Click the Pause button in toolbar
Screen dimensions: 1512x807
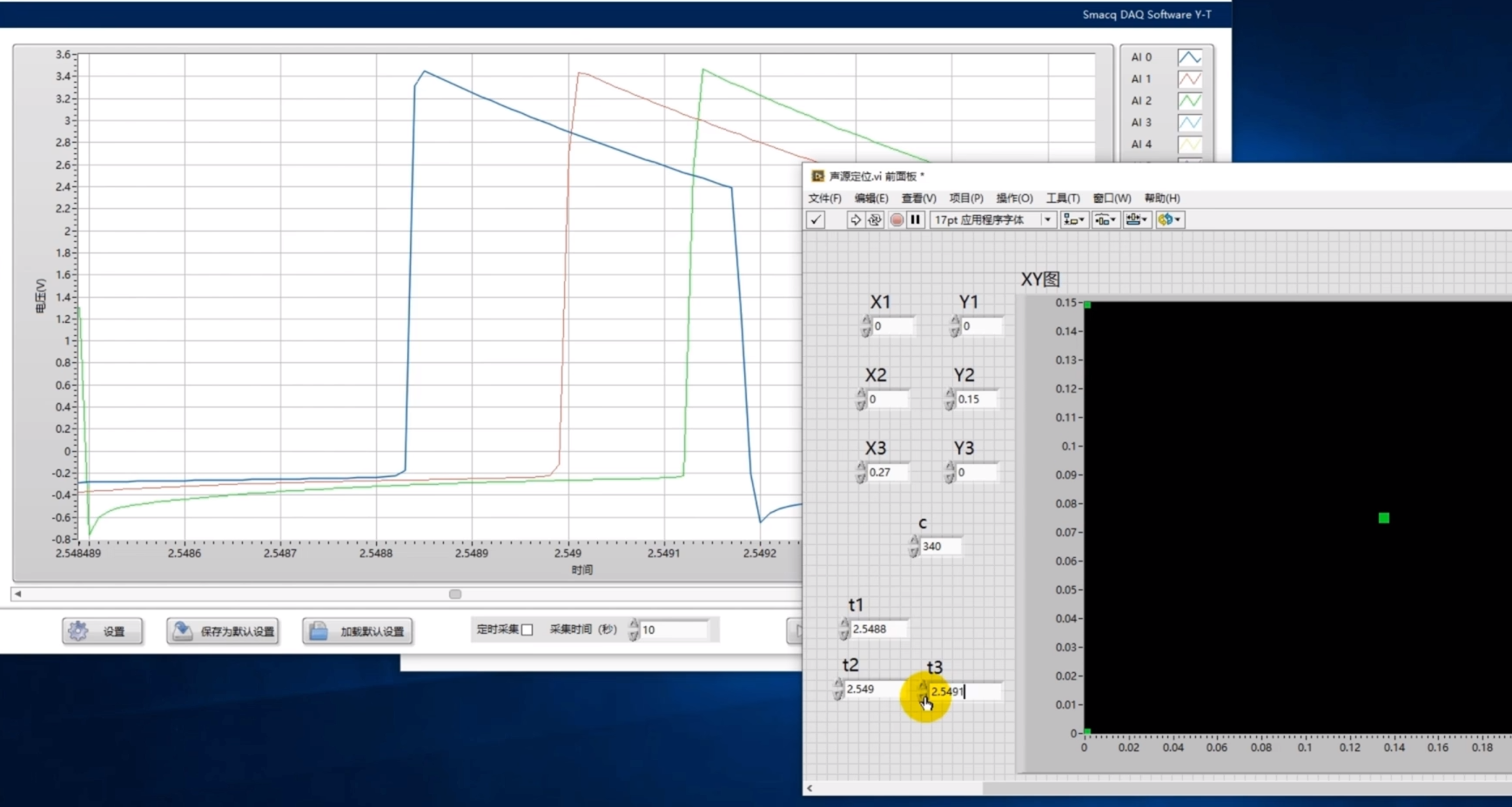[915, 220]
